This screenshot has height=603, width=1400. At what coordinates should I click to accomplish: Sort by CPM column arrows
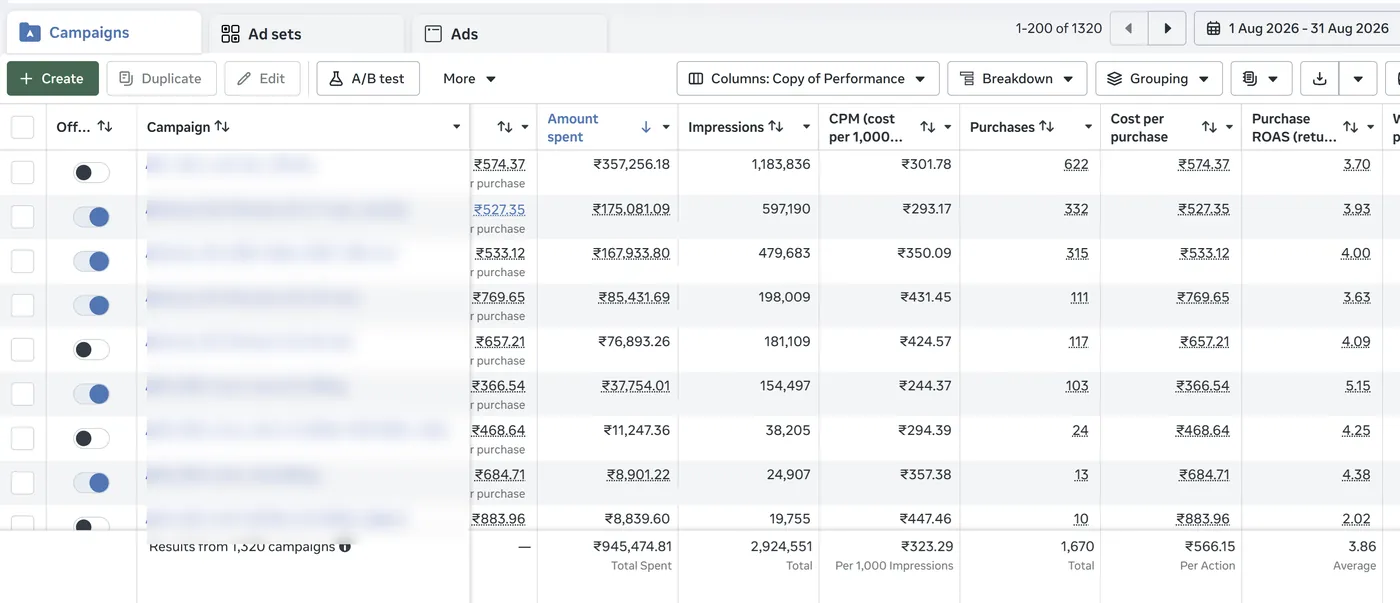[927, 127]
